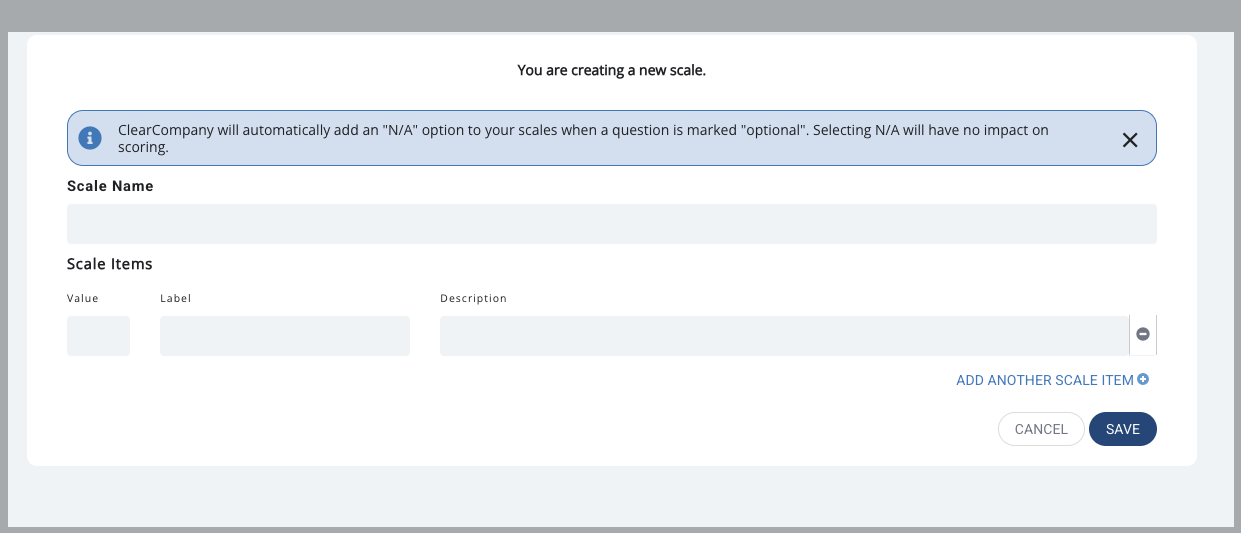
Task: Dismiss the N/A info banner
Action: tap(1130, 140)
